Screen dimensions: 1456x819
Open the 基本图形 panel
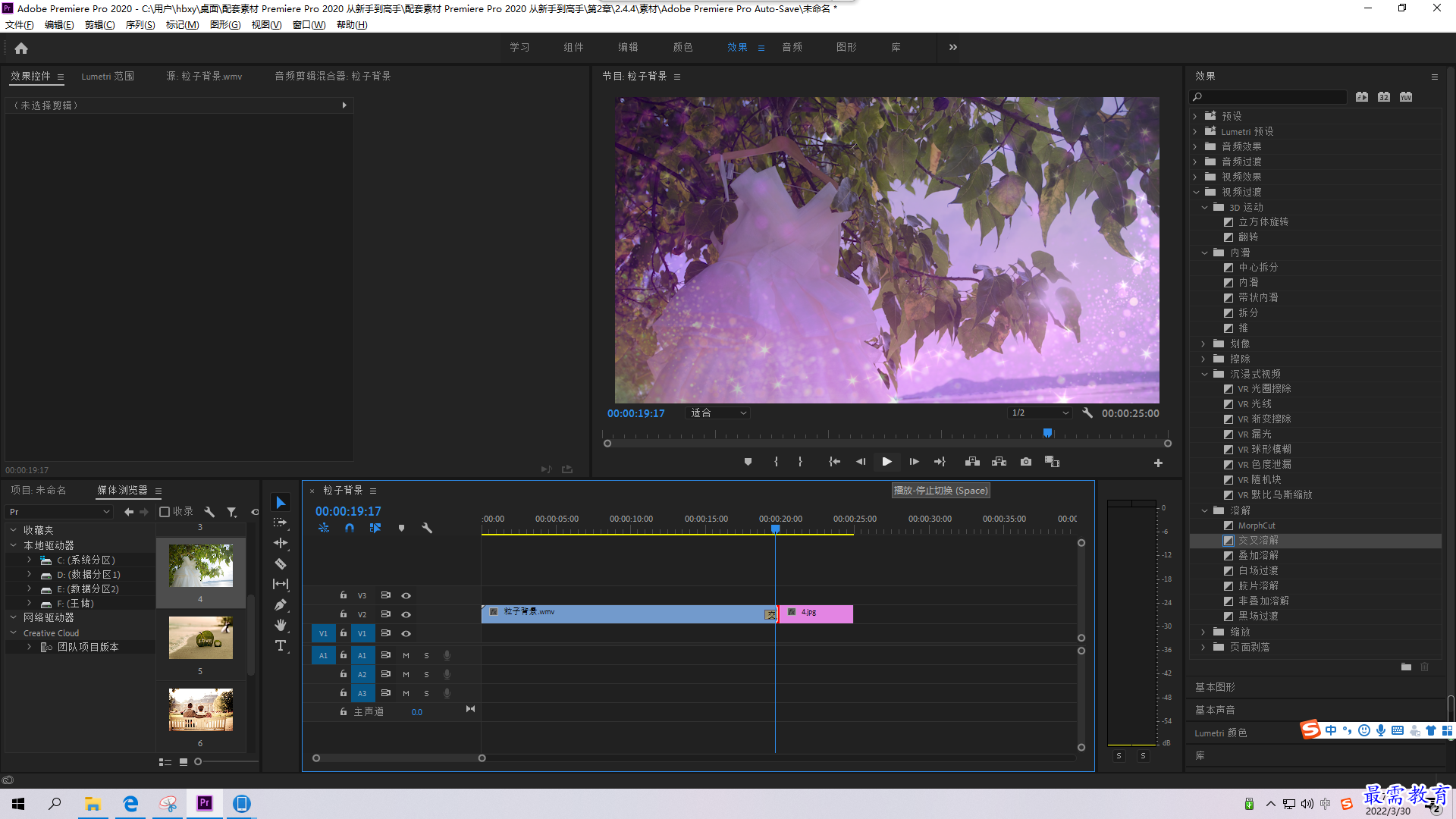click(1215, 688)
